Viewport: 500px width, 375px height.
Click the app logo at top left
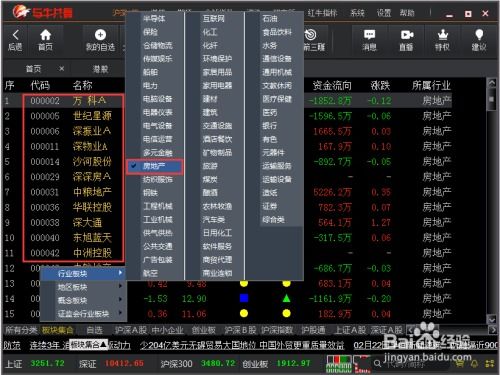43,13
